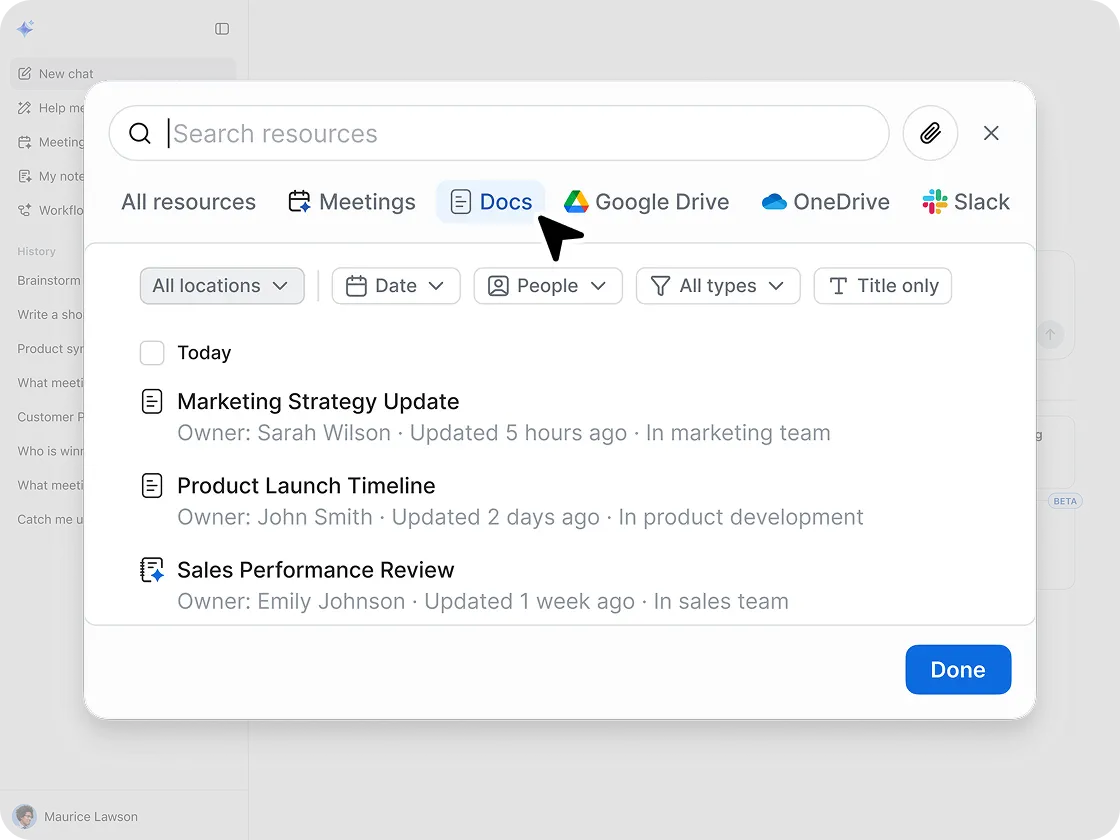Click the sidebar collapse icon

click(x=222, y=29)
